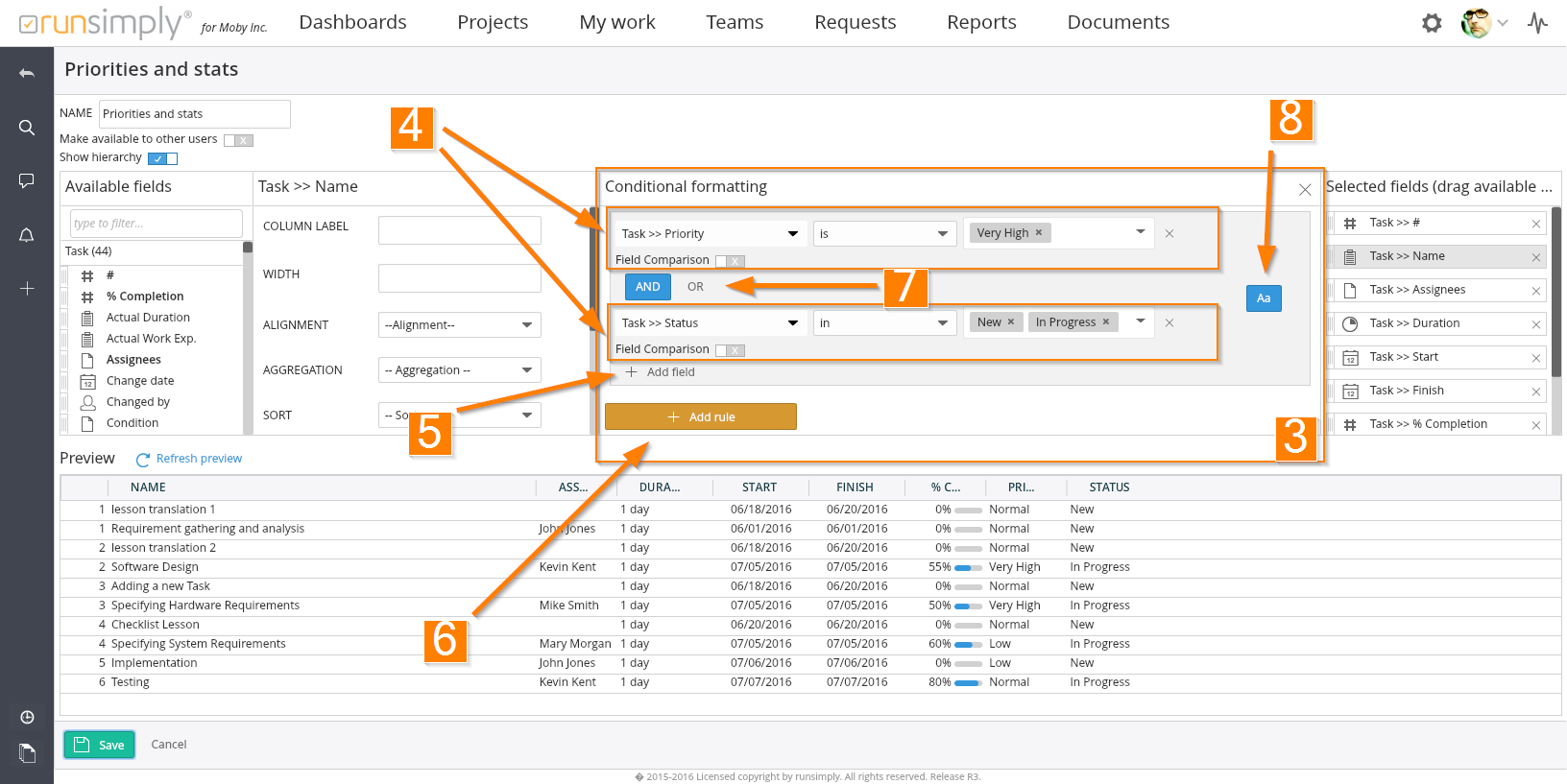This screenshot has height=784, width=1567.
Task: Go to the Dashboards menu
Action: click(x=352, y=22)
